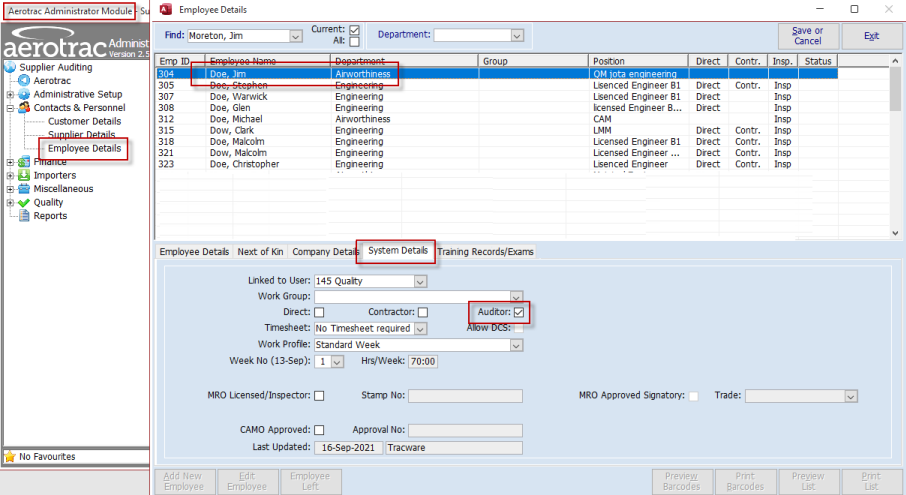Click the Administrative Setup gear icon
This screenshot has width=906, height=495.
pyautogui.click(x=25, y=94)
